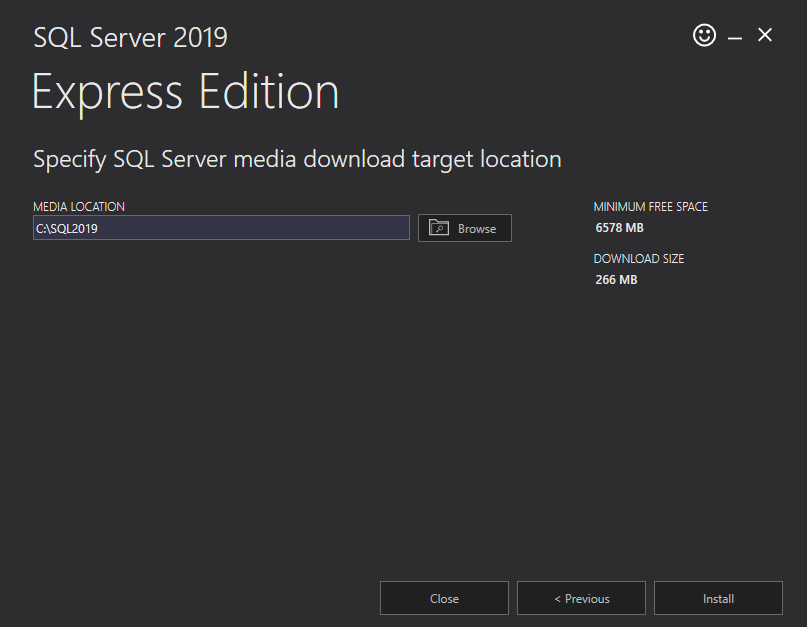Click the Express Edition heading
Screen dimensions: 807x627
coord(185,93)
